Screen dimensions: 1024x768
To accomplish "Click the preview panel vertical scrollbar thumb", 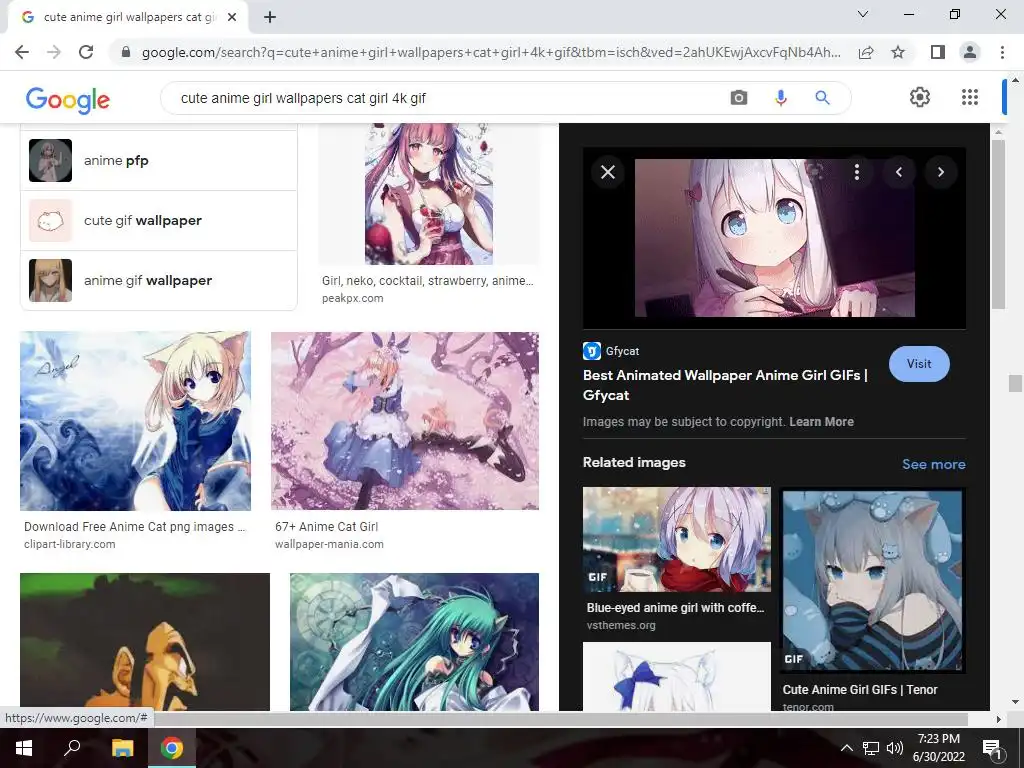I will click(x=998, y=224).
